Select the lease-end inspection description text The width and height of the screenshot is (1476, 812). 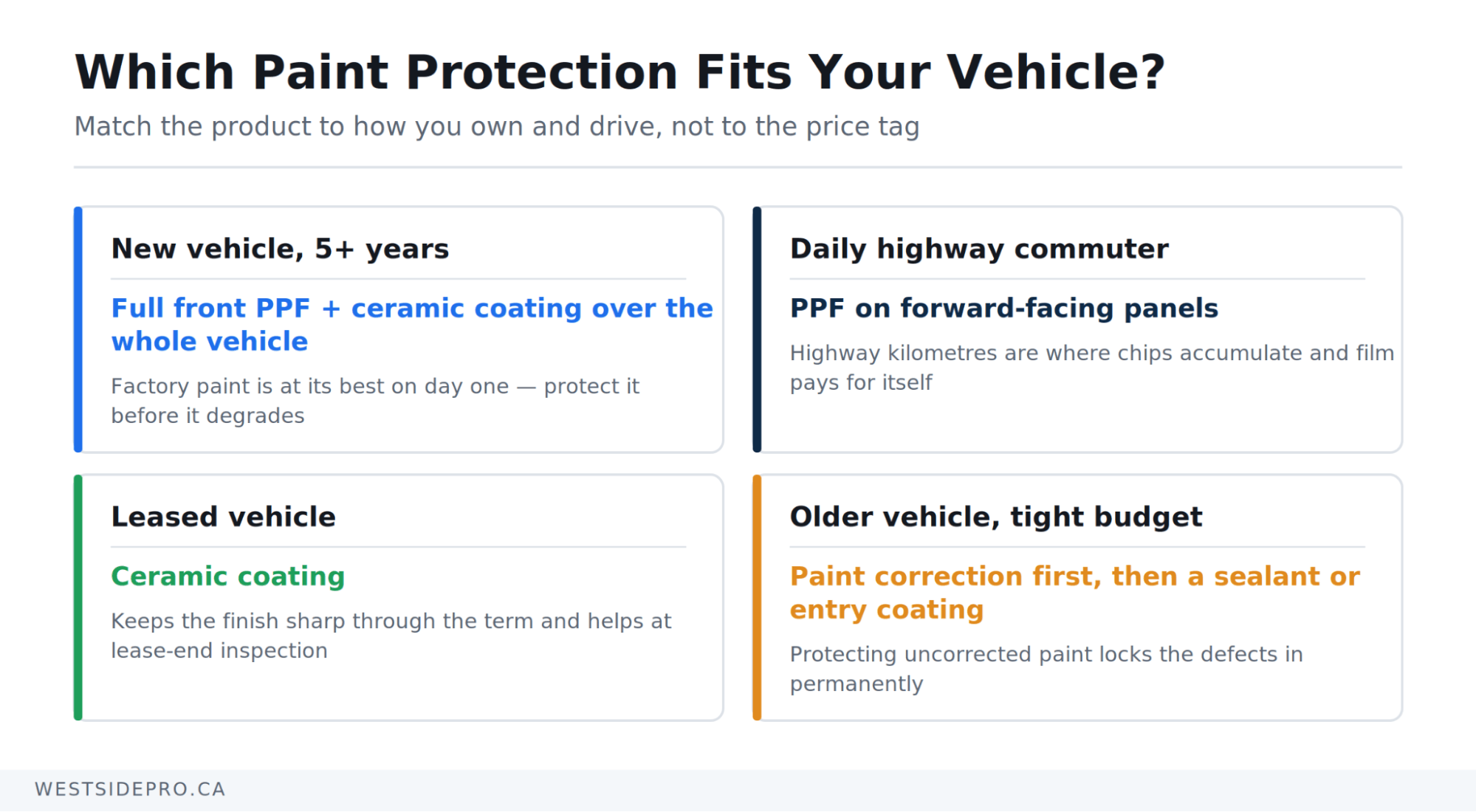pos(391,636)
